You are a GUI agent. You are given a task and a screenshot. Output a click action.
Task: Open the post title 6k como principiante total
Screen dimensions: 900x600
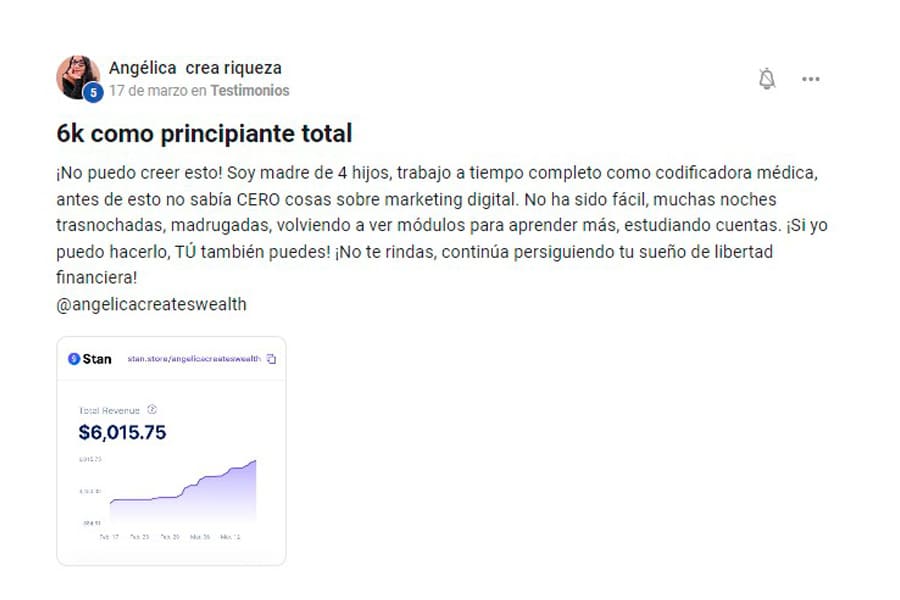point(204,133)
